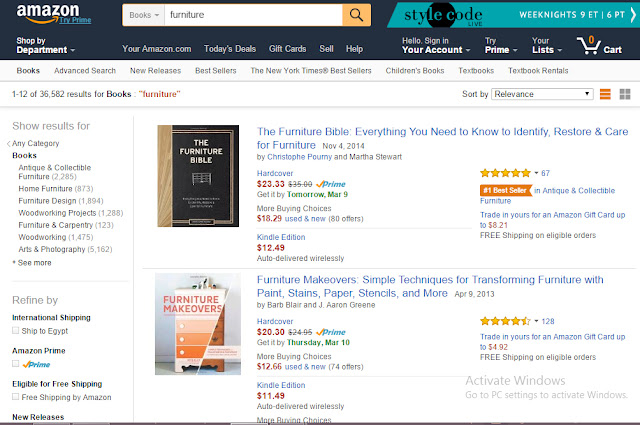Open the Best Sellers tab
The width and height of the screenshot is (640, 425).
pyautogui.click(x=215, y=70)
